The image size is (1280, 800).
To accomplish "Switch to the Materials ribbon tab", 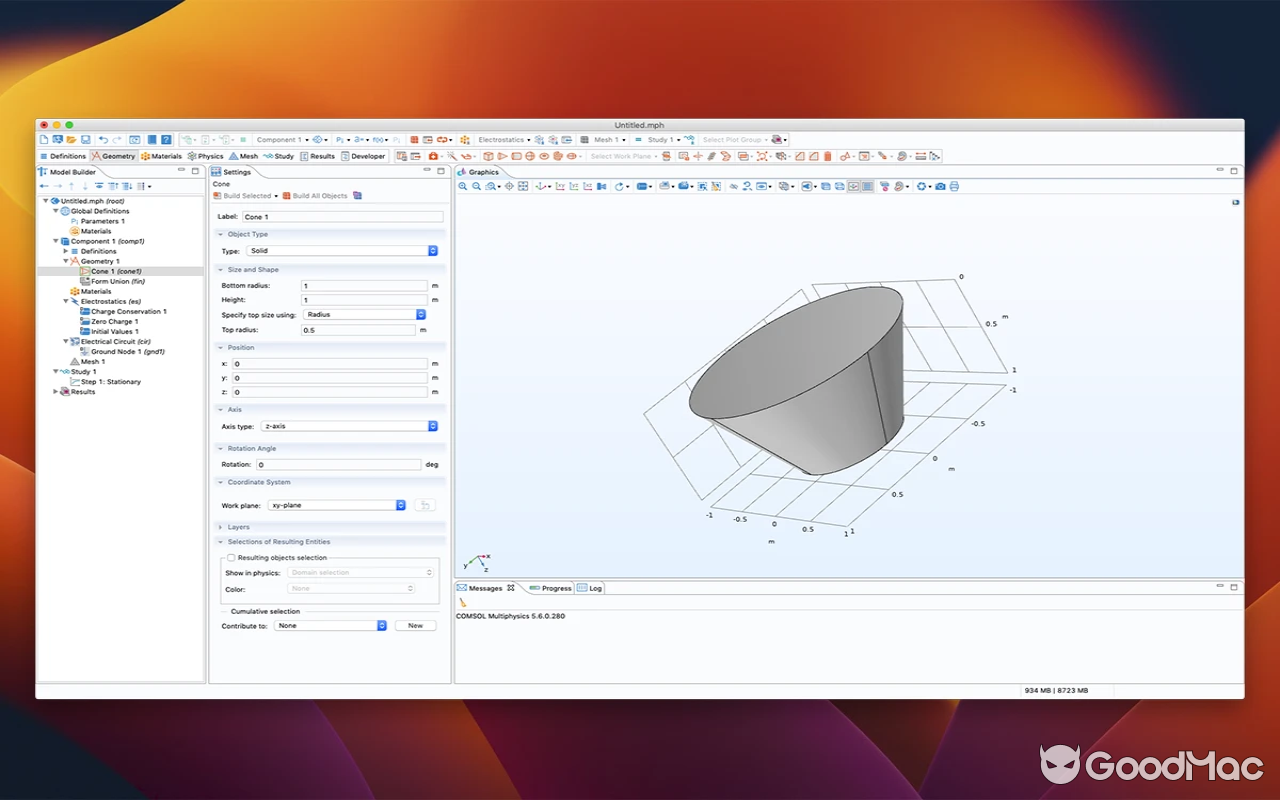I will pyautogui.click(x=163, y=156).
